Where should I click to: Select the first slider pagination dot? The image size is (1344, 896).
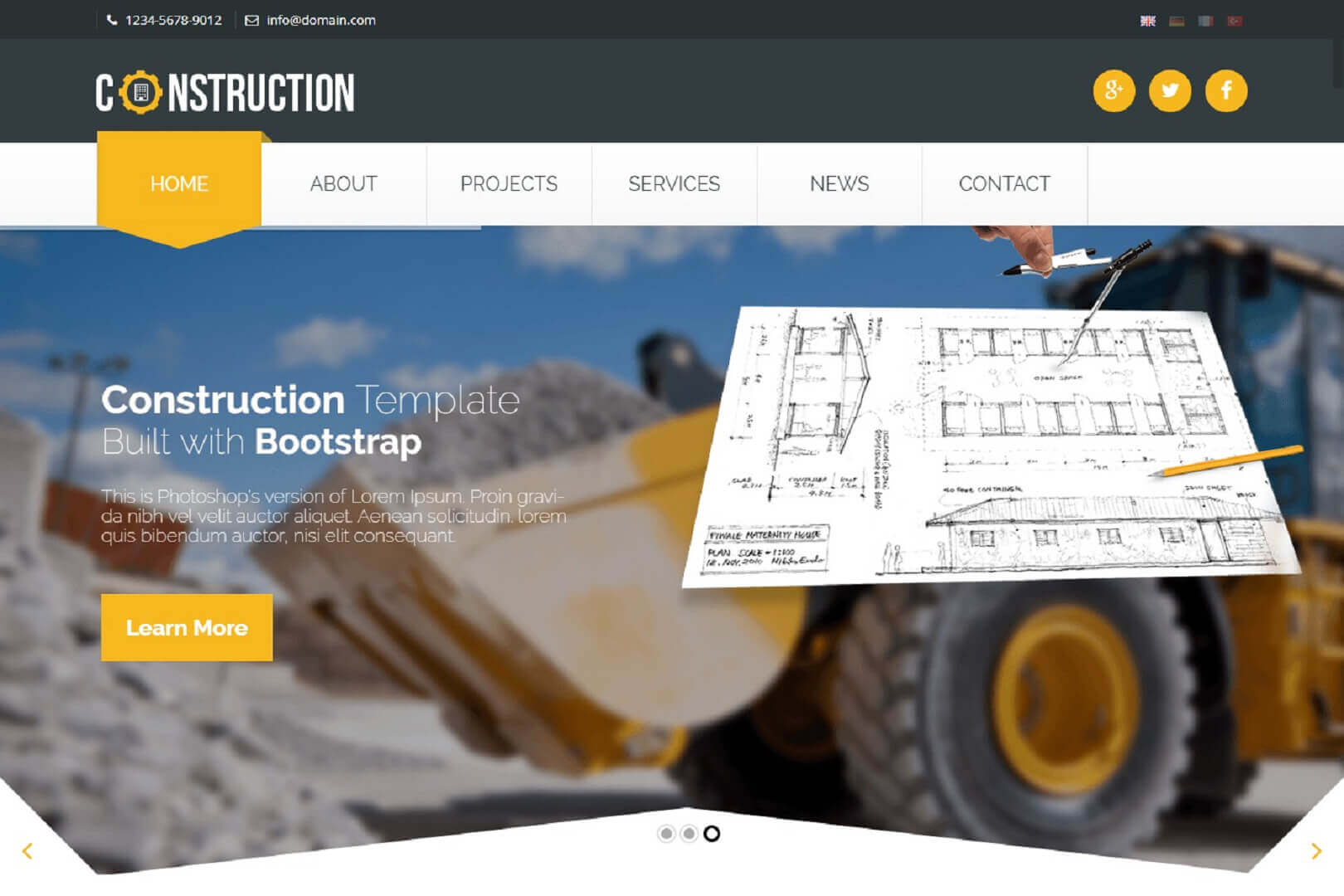coord(666,833)
